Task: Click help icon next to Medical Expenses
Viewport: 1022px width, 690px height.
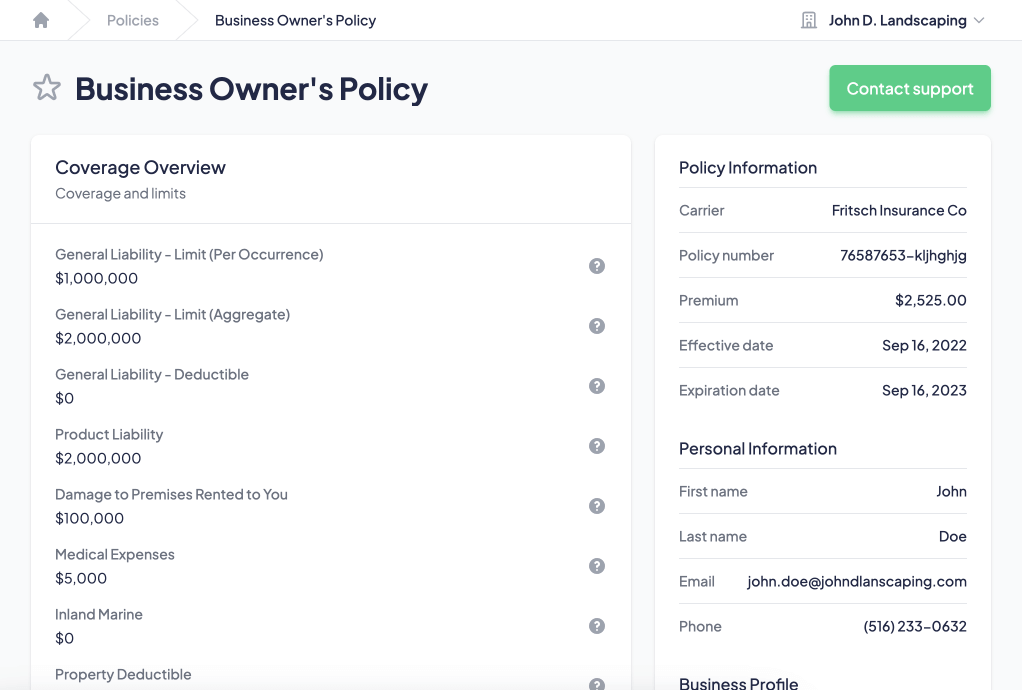Action: point(597,566)
